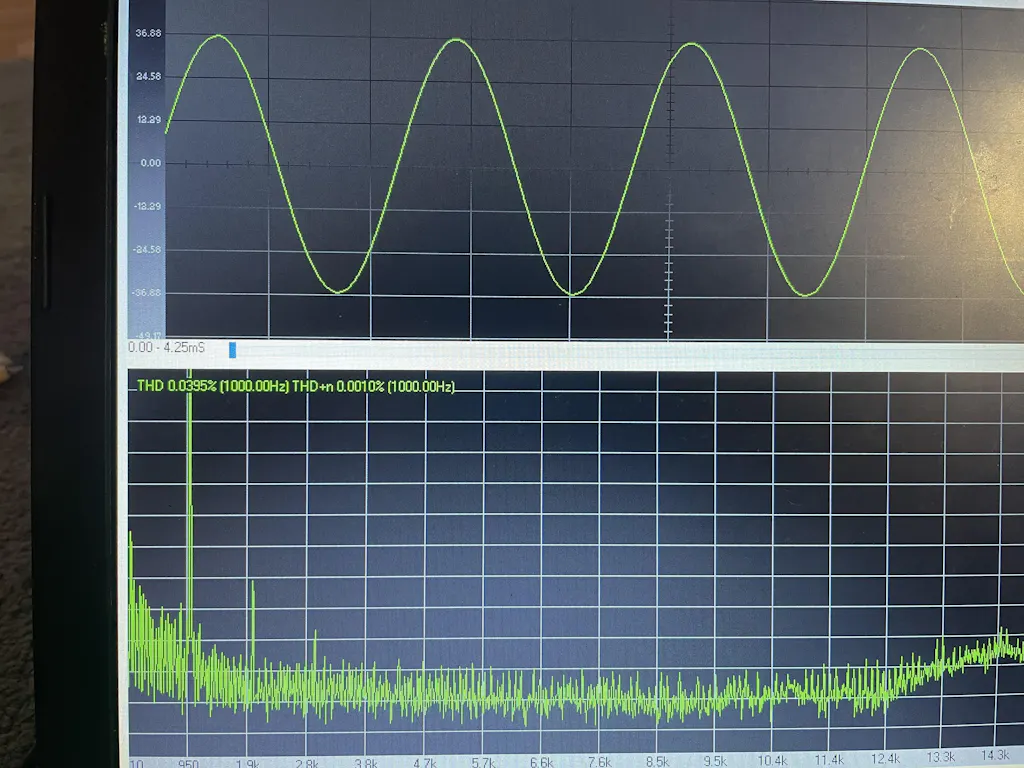Image resolution: width=1024 pixels, height=768 pixels.
Task: Select the positive 12.29 amplitude axis label
Action: tap(148, 120)
